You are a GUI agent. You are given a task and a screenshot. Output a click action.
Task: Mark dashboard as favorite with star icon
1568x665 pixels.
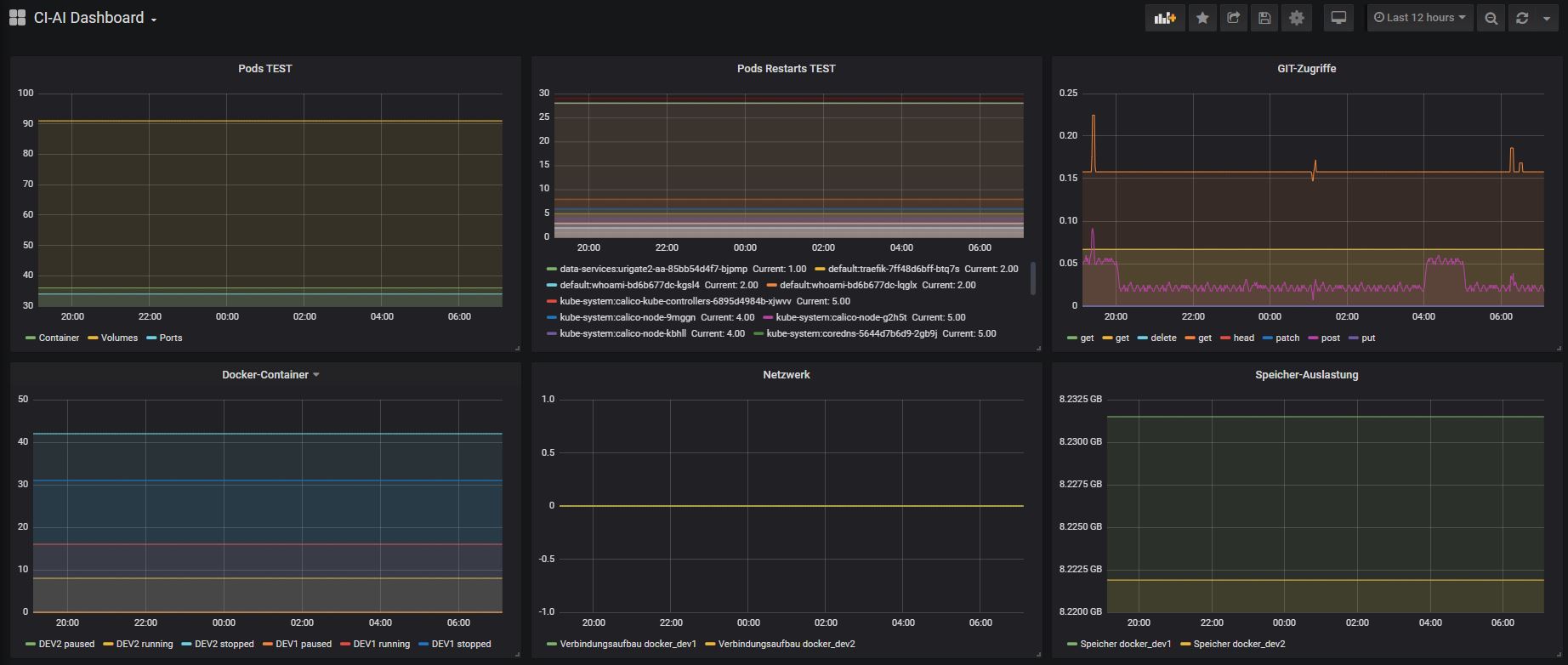coord(1202,18)
